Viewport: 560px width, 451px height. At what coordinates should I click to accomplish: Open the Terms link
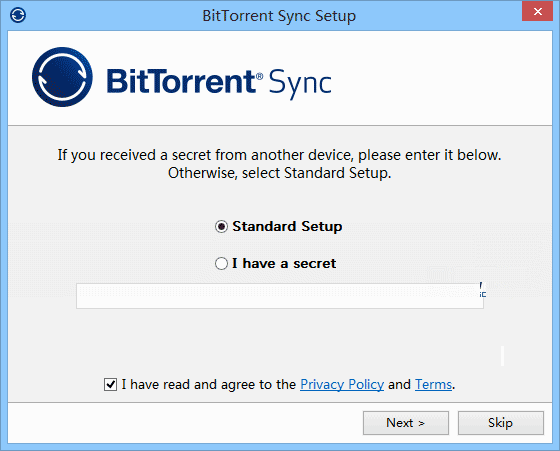[433, 385]
